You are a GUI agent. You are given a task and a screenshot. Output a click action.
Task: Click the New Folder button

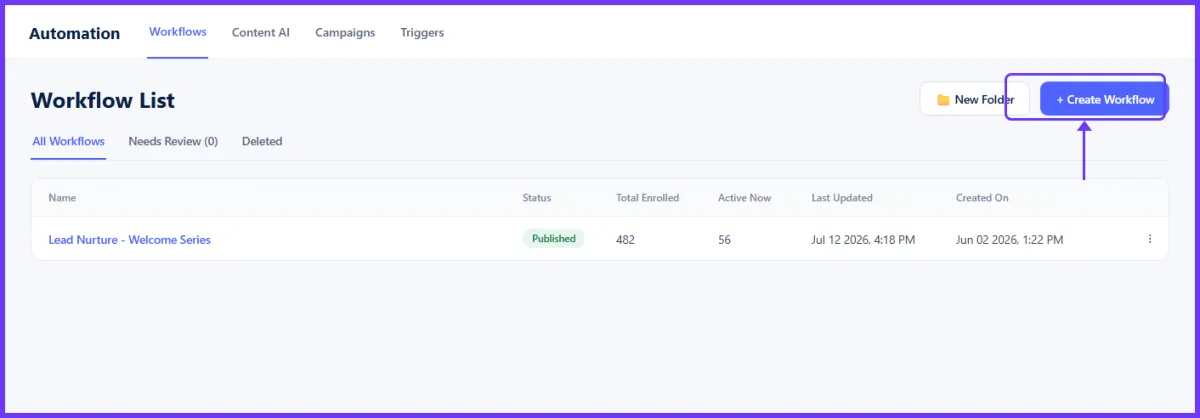(975, 99)
